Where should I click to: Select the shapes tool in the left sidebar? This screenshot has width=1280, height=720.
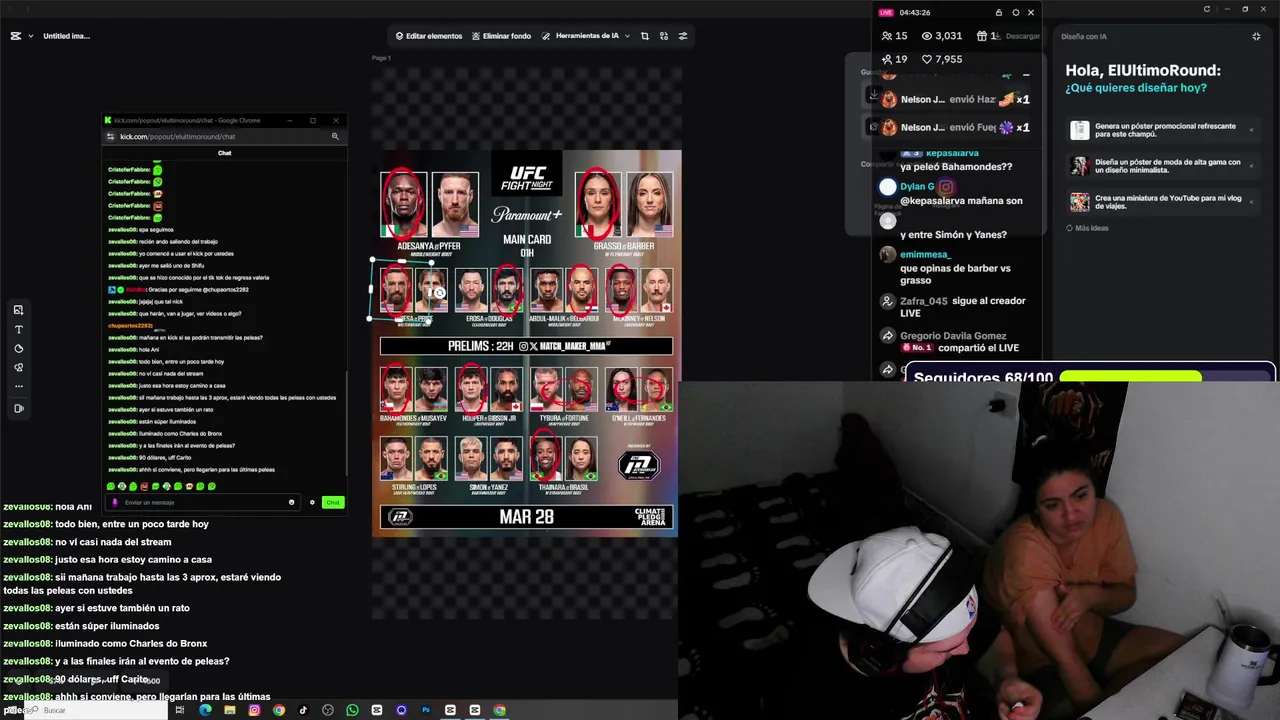click(18, 349)
